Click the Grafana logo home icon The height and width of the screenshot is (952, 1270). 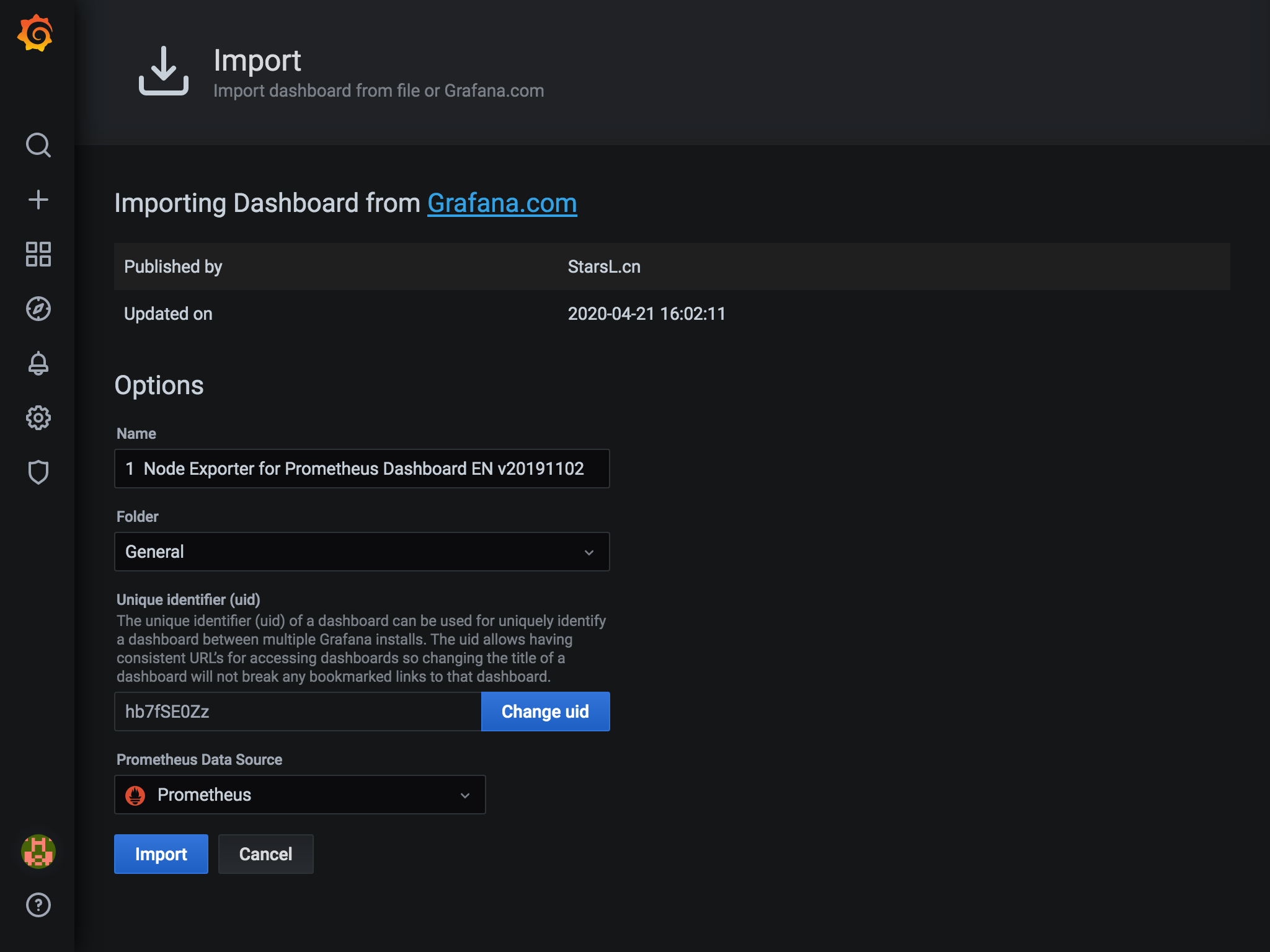pyautogui.click(x=35, y=33)
